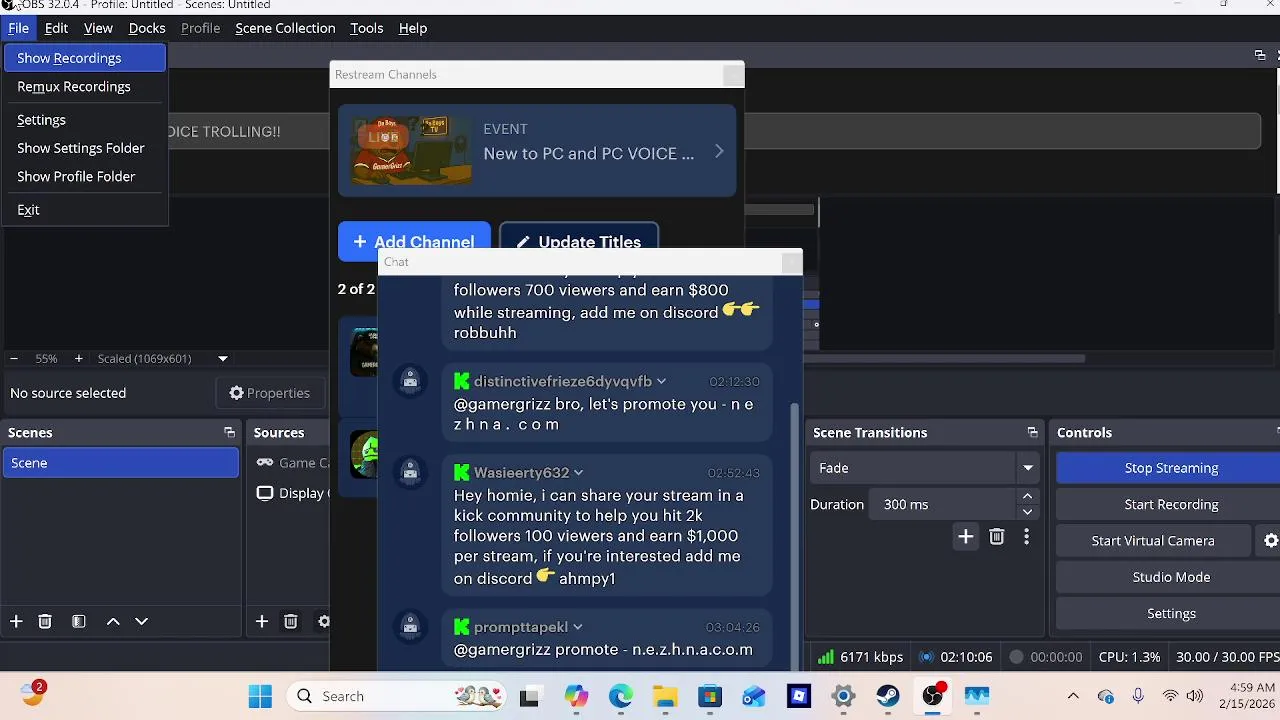Open Task View from taskbar

pos(529,696)
